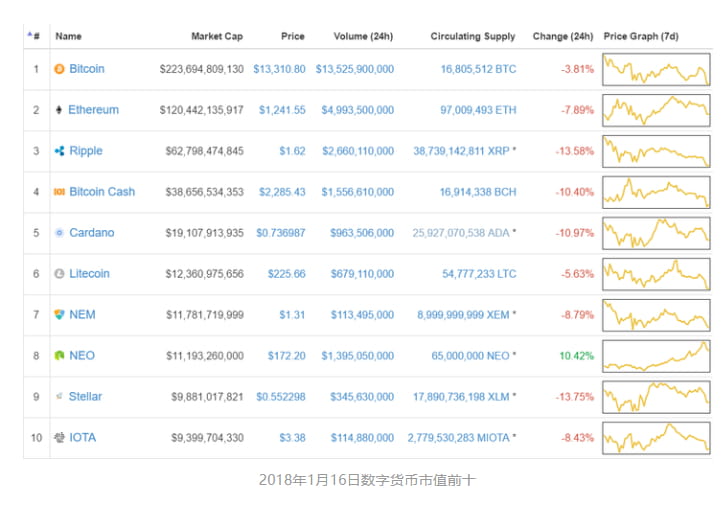Sort the table by Name column header

tap(69, 36)
